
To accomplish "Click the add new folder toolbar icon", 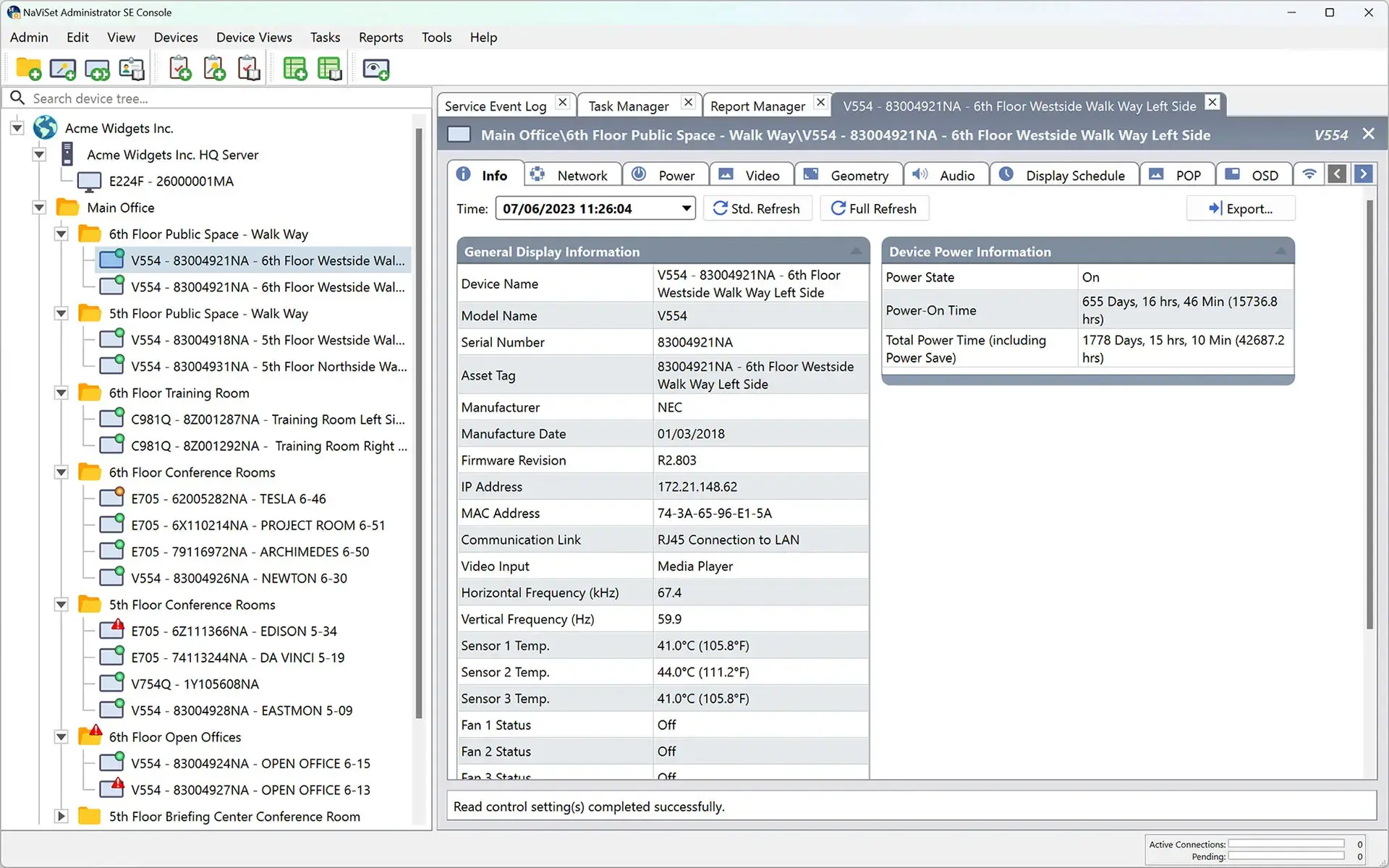I will click(28, 69).
